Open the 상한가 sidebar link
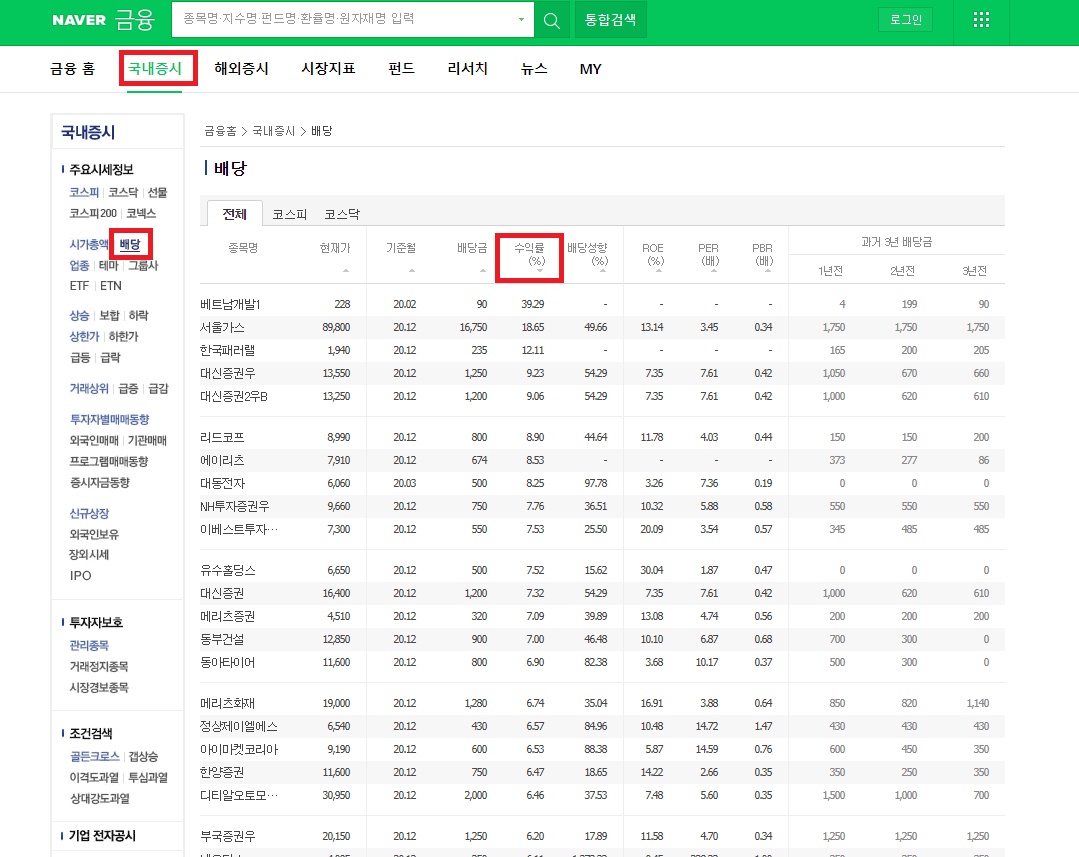1079x857 pixels. tap(84, 337)
